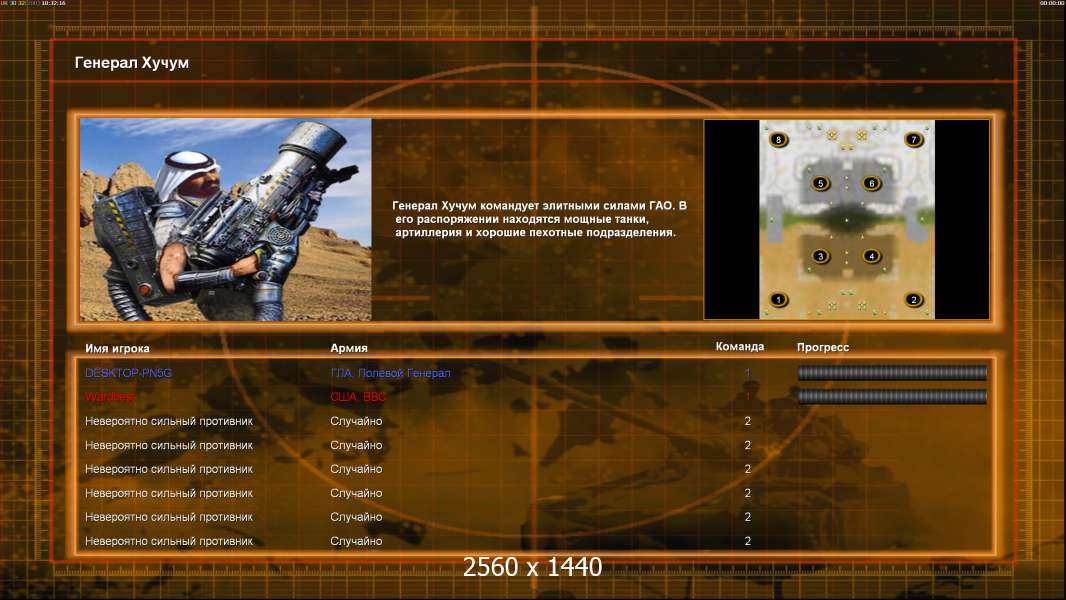Choose start position marker 7 on the minimap

pos(914,140)
